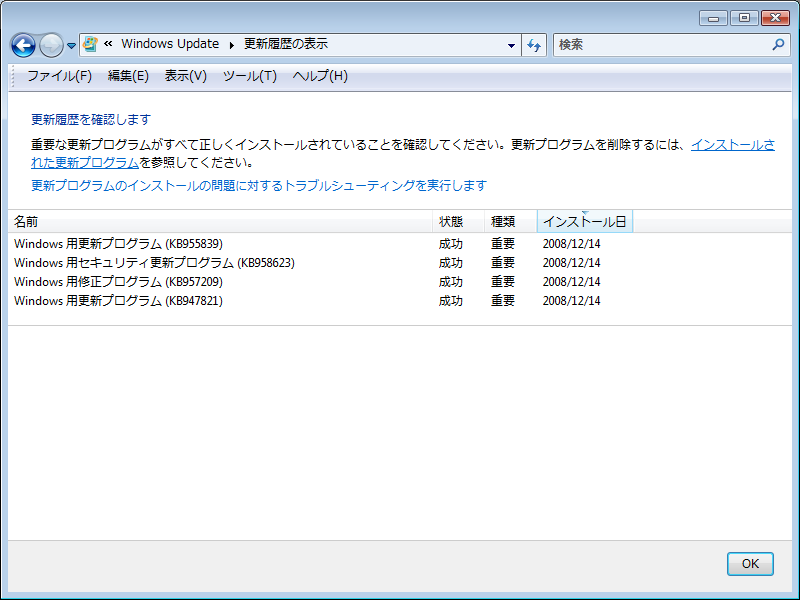Screen dimensions: 800x600
Task: Select the セキュリティ更新プログラム KB958623 row
Action: pos(400,263)
